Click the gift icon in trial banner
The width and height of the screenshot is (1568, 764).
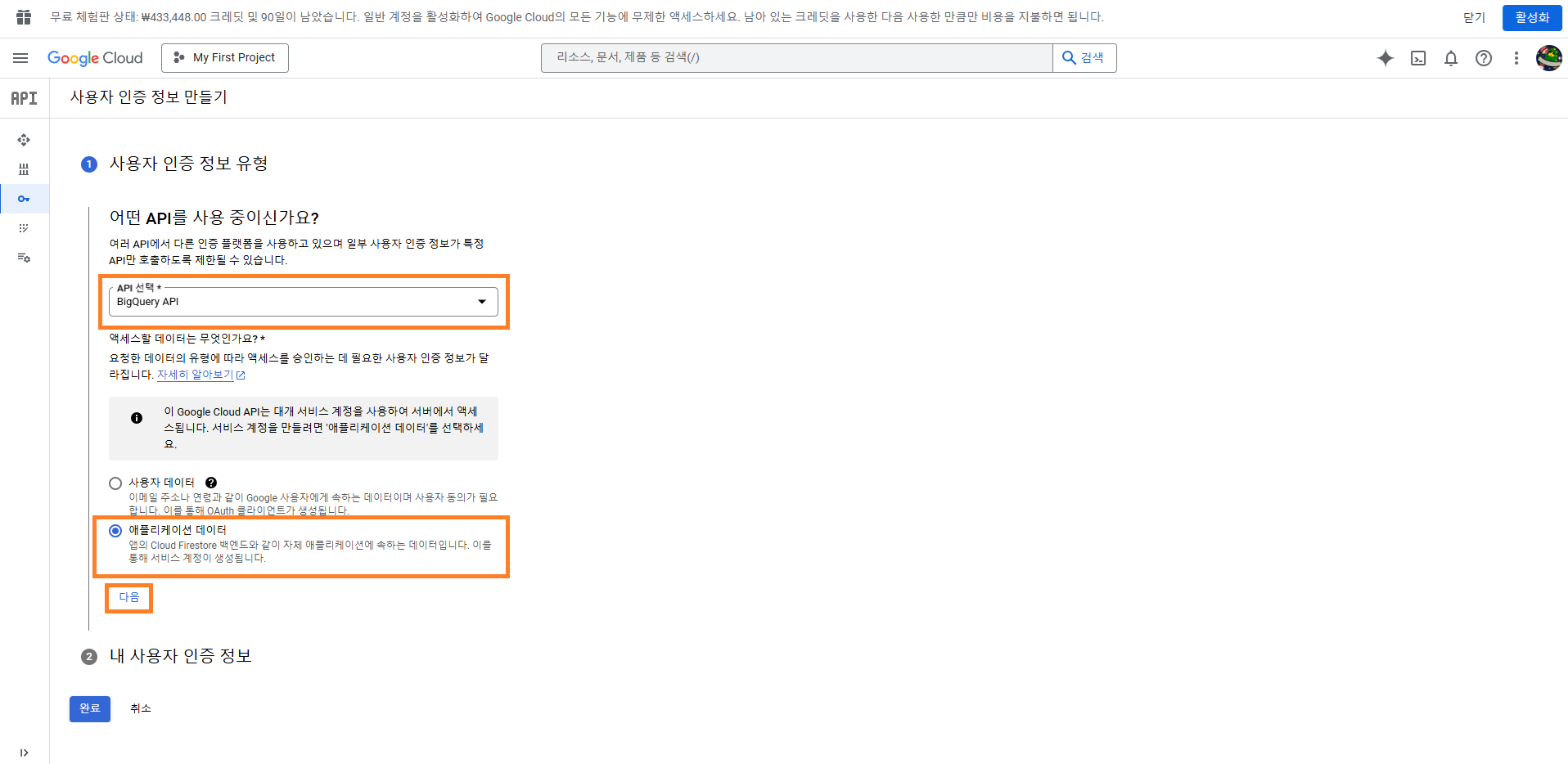[24, 17]
